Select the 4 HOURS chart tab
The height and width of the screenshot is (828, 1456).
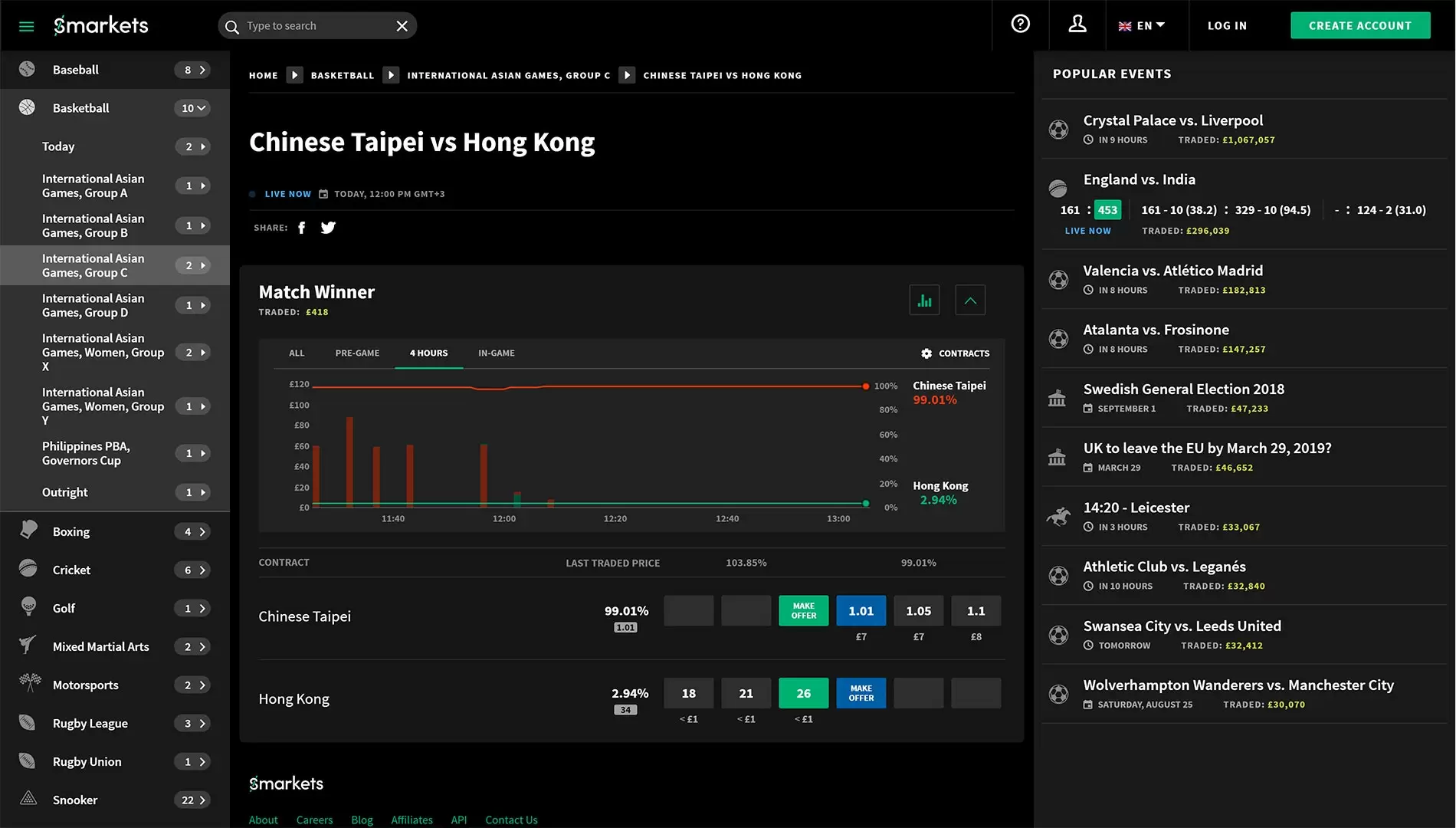[428, 353]
